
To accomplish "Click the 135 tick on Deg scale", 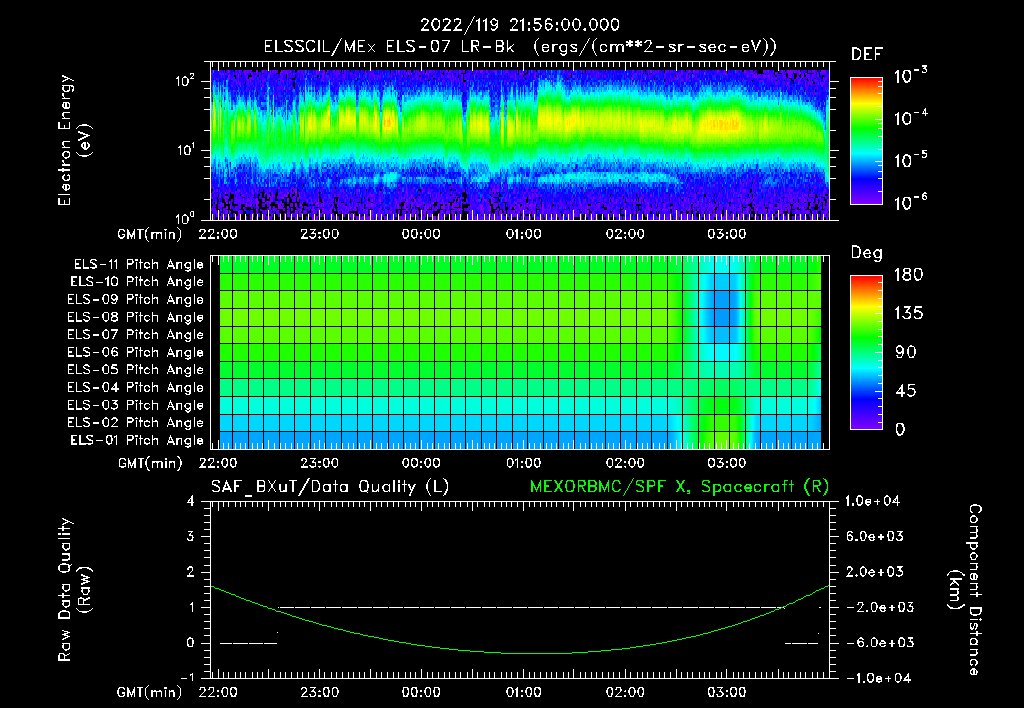I will pyautogui.click(x=908, y=314).
